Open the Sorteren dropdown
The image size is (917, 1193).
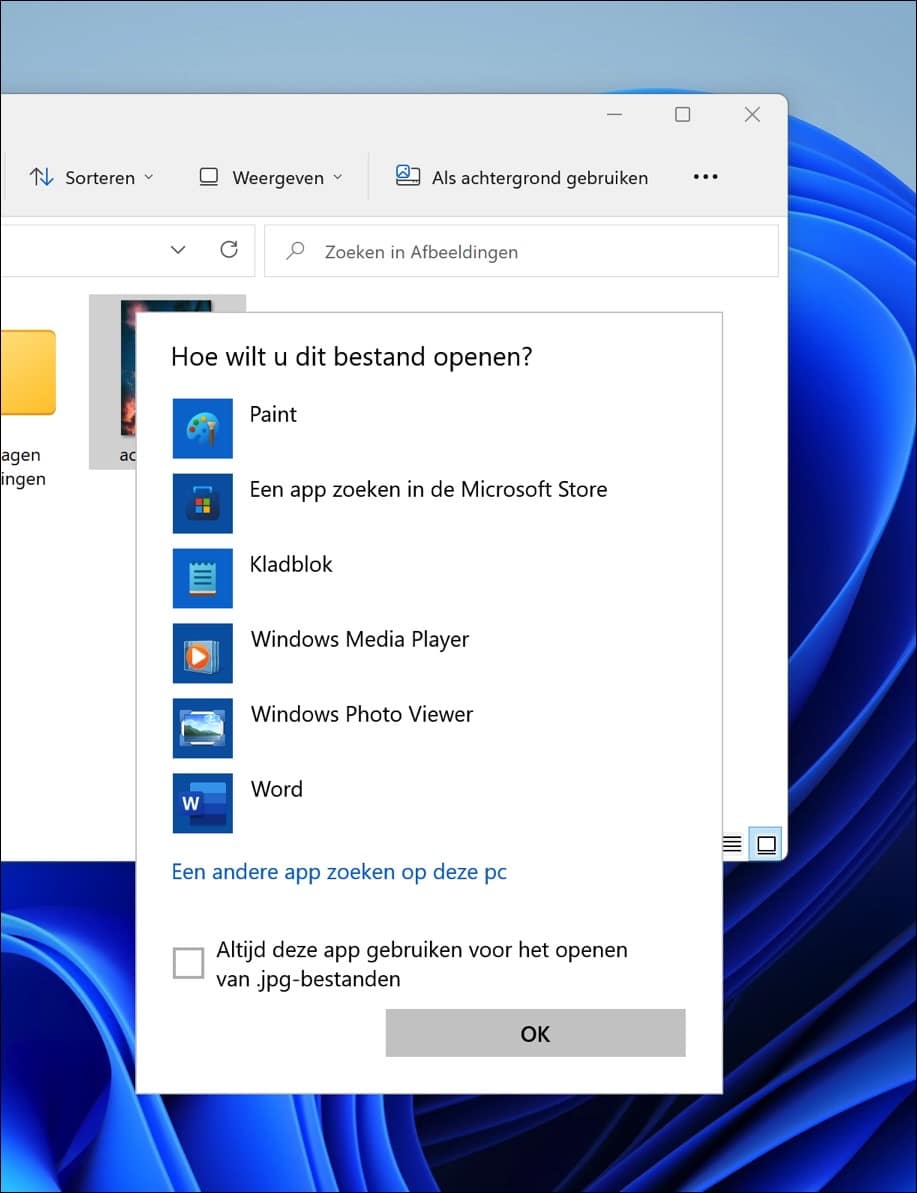tap(91, 177)
